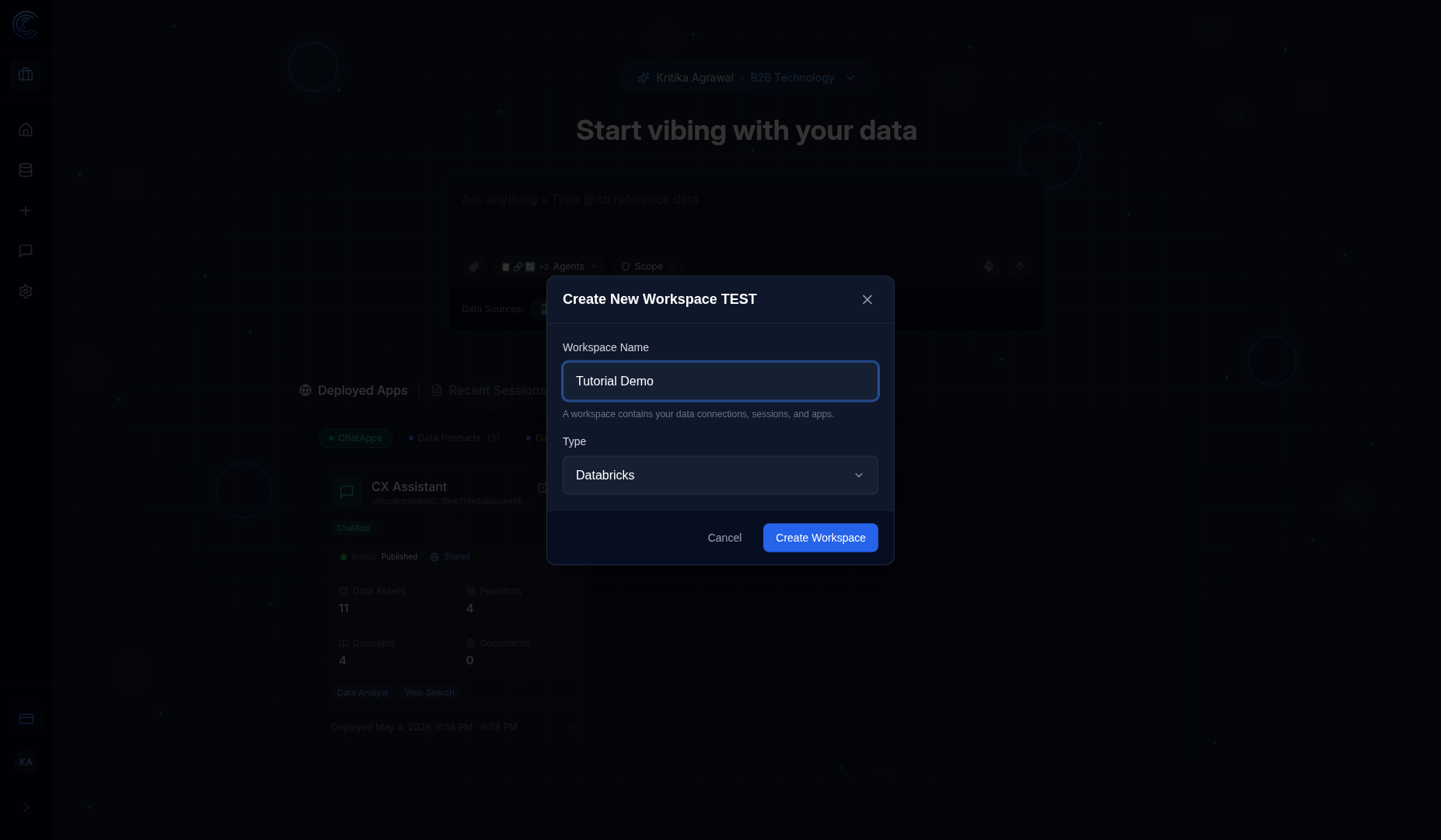Click the attachment paperclip icon
This screenshot has height=840, width=1441.
(x=474, y=267)
